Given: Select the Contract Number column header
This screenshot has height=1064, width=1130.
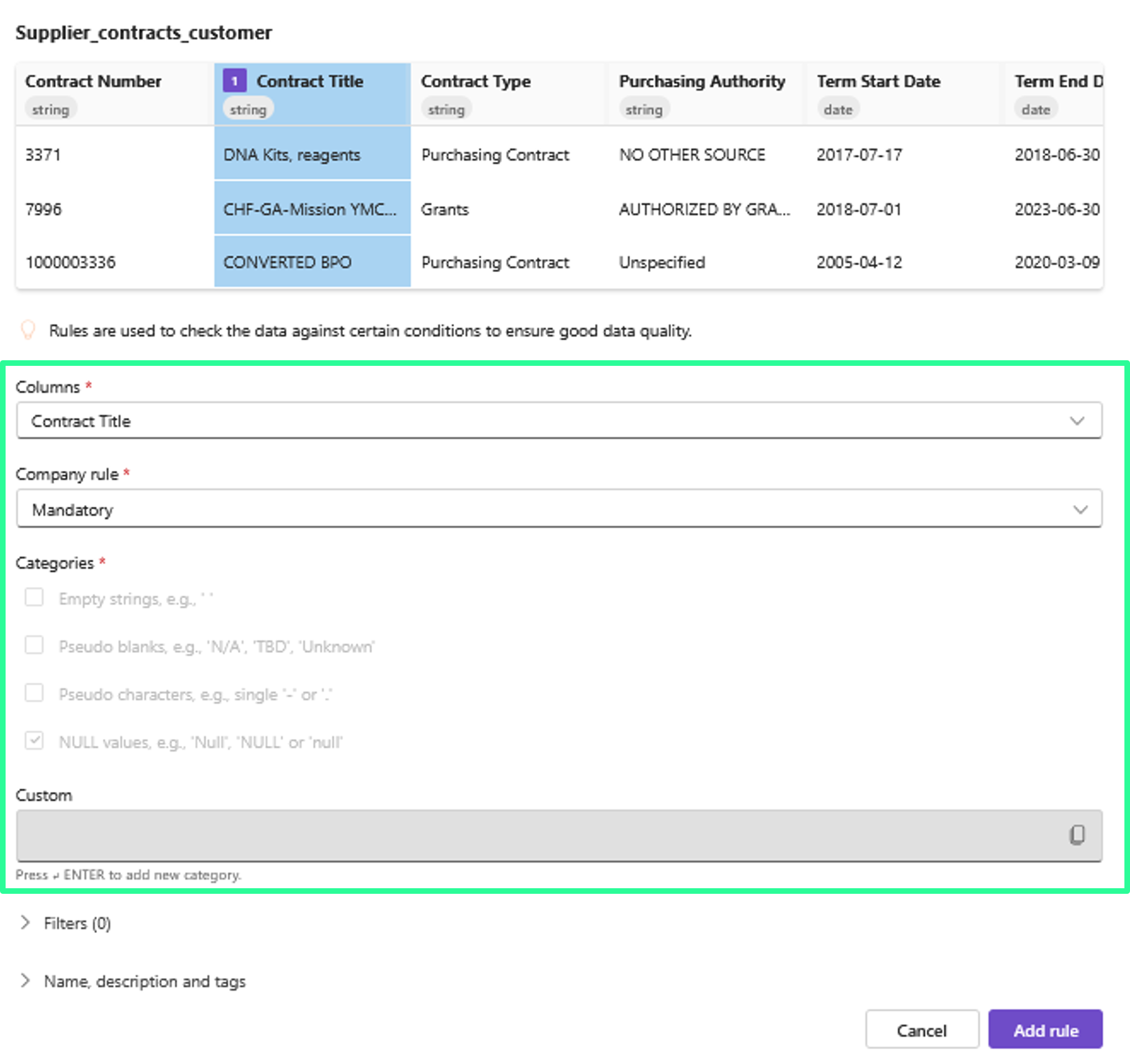Looking at the screenshot, I should coord(93,81).
